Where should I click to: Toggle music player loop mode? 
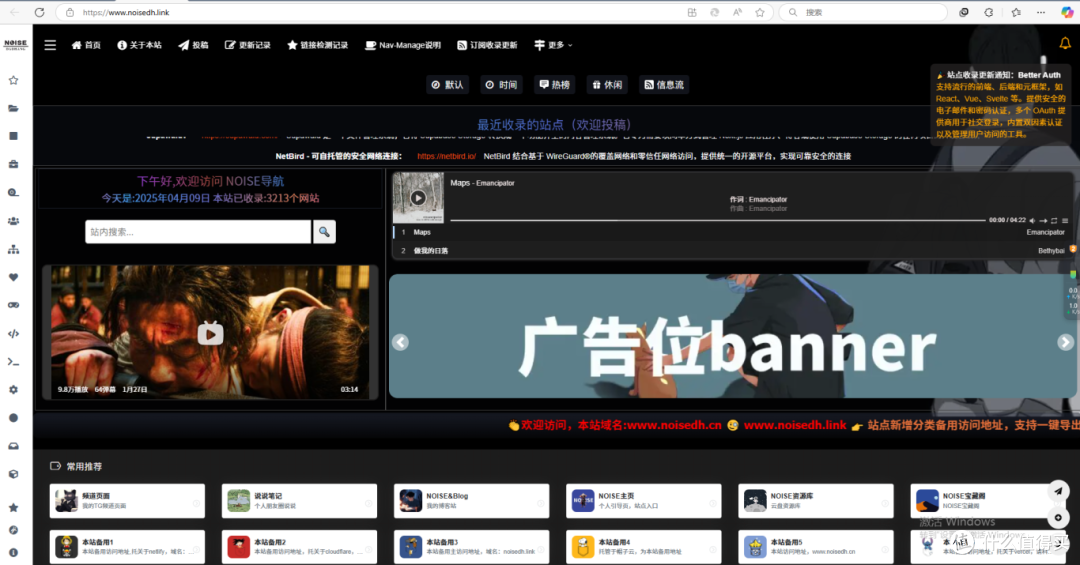pos(1054,220)
